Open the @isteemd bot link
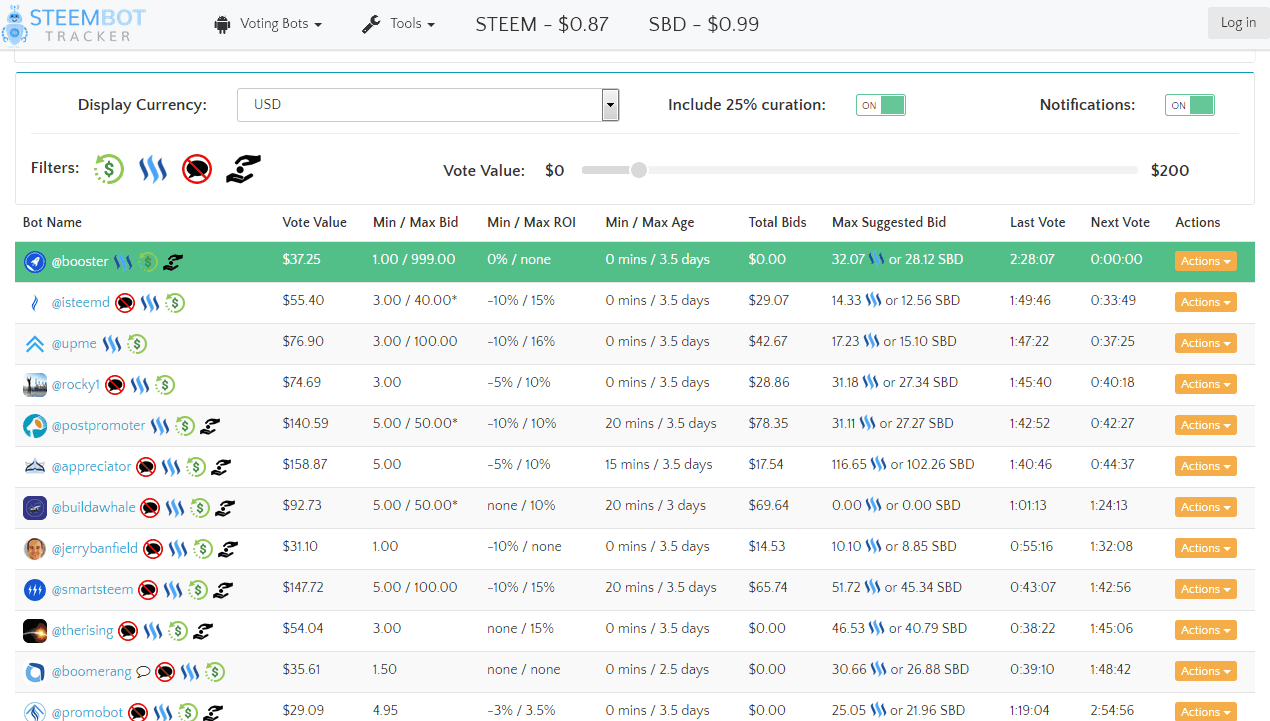This screenshot has height=721, width=1270. tap(81, 302)
